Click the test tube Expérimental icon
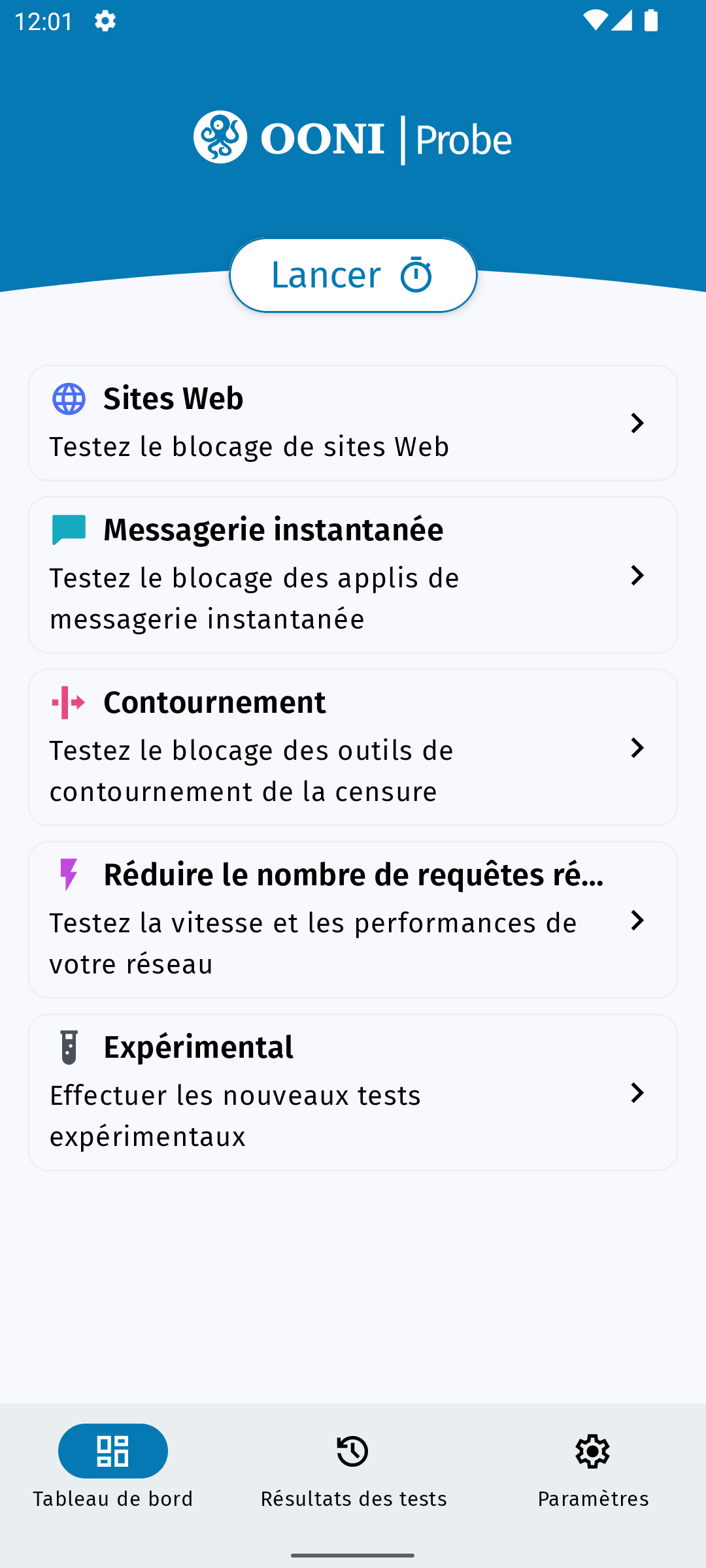 pyautogui.click(x=69, y=1047)
